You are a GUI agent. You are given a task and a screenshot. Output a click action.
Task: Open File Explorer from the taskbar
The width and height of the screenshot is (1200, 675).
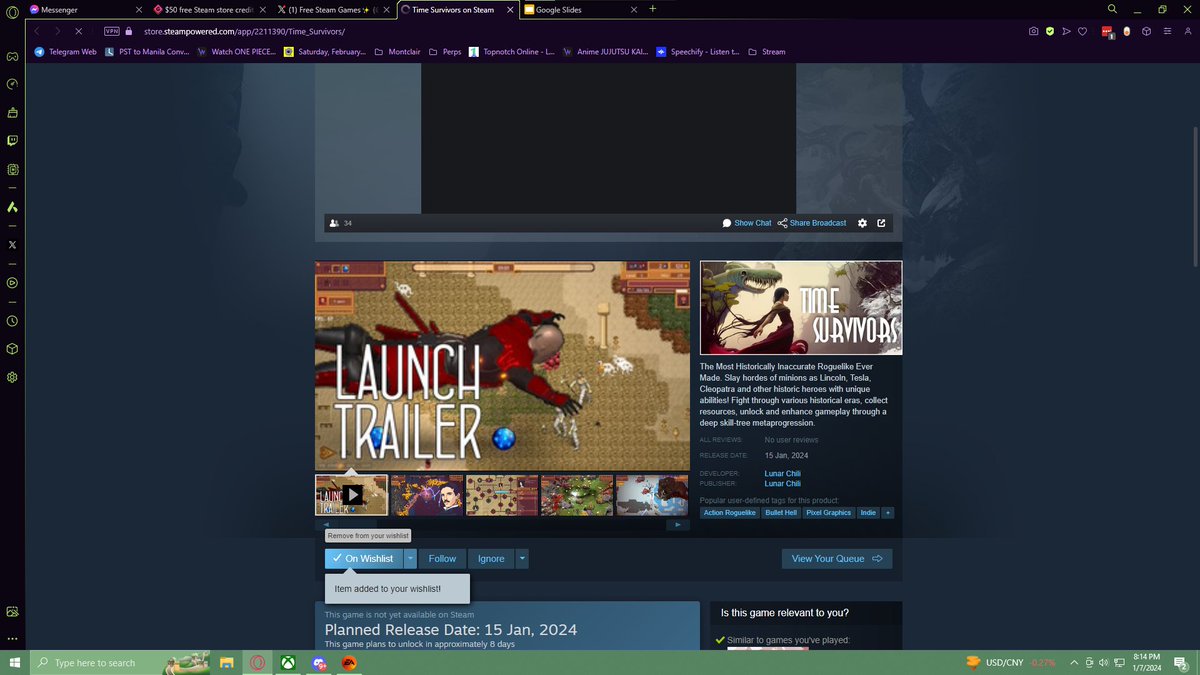click(227, 663)
